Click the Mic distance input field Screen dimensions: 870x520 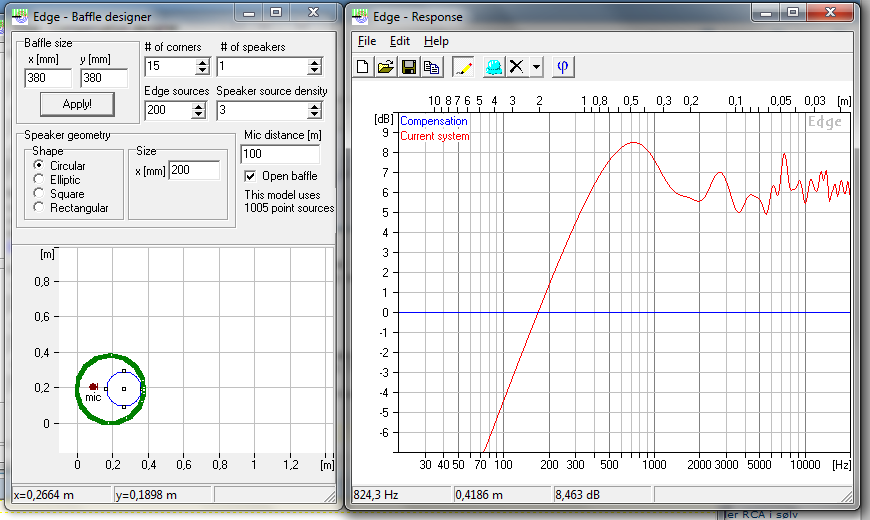pyautogui.click(x=280, y=154)
